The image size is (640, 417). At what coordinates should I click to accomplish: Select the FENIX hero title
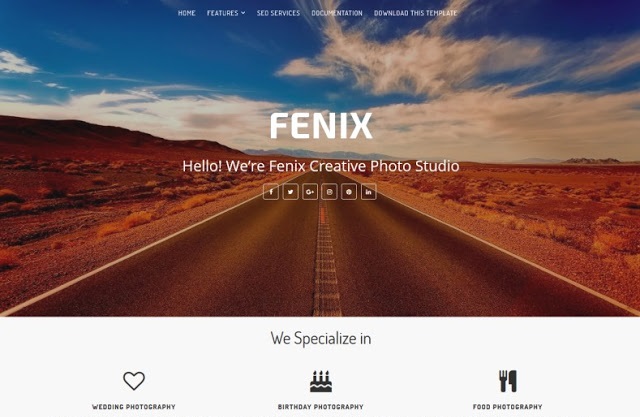coord(321,126)
